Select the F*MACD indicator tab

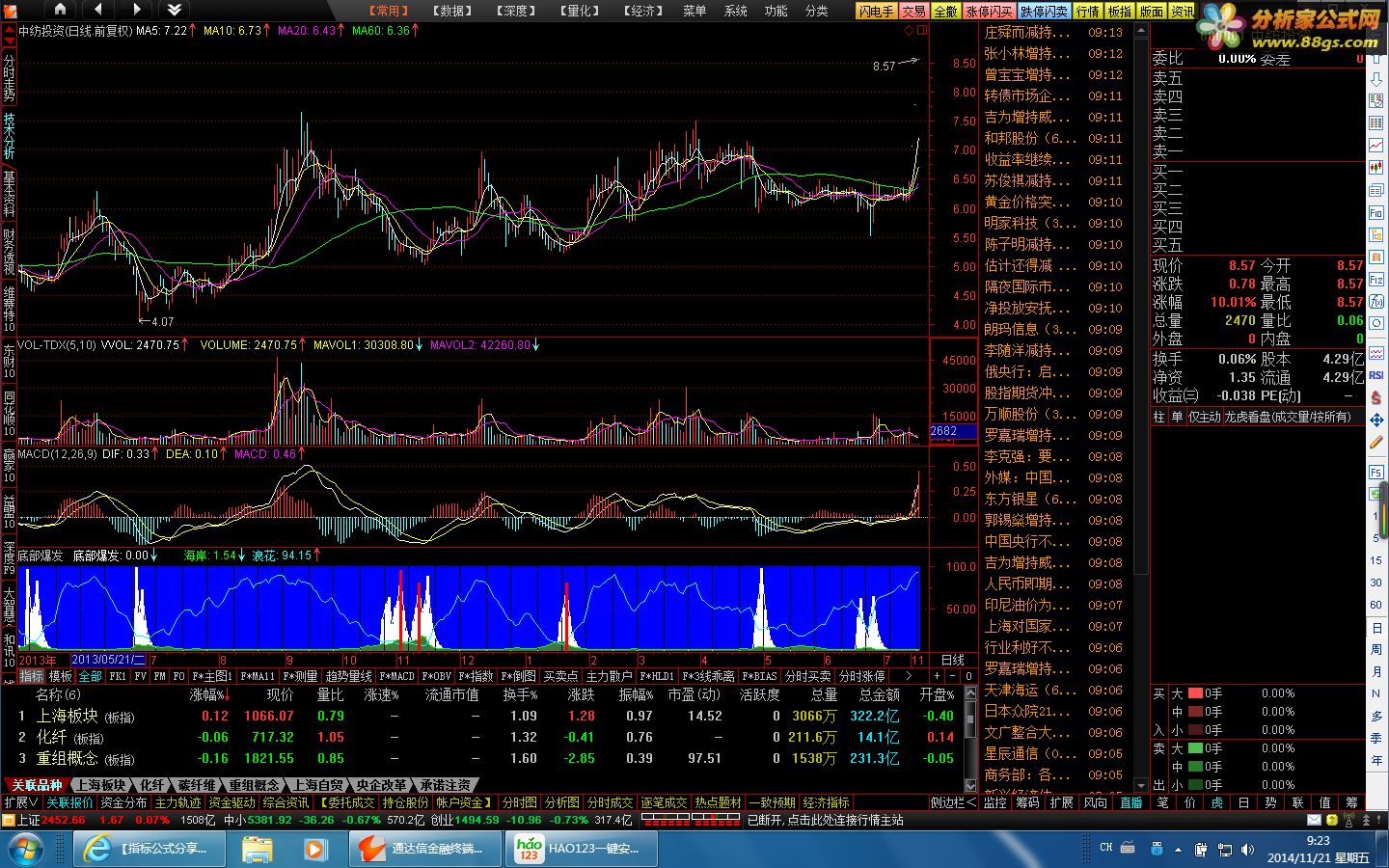pos(396,676)
